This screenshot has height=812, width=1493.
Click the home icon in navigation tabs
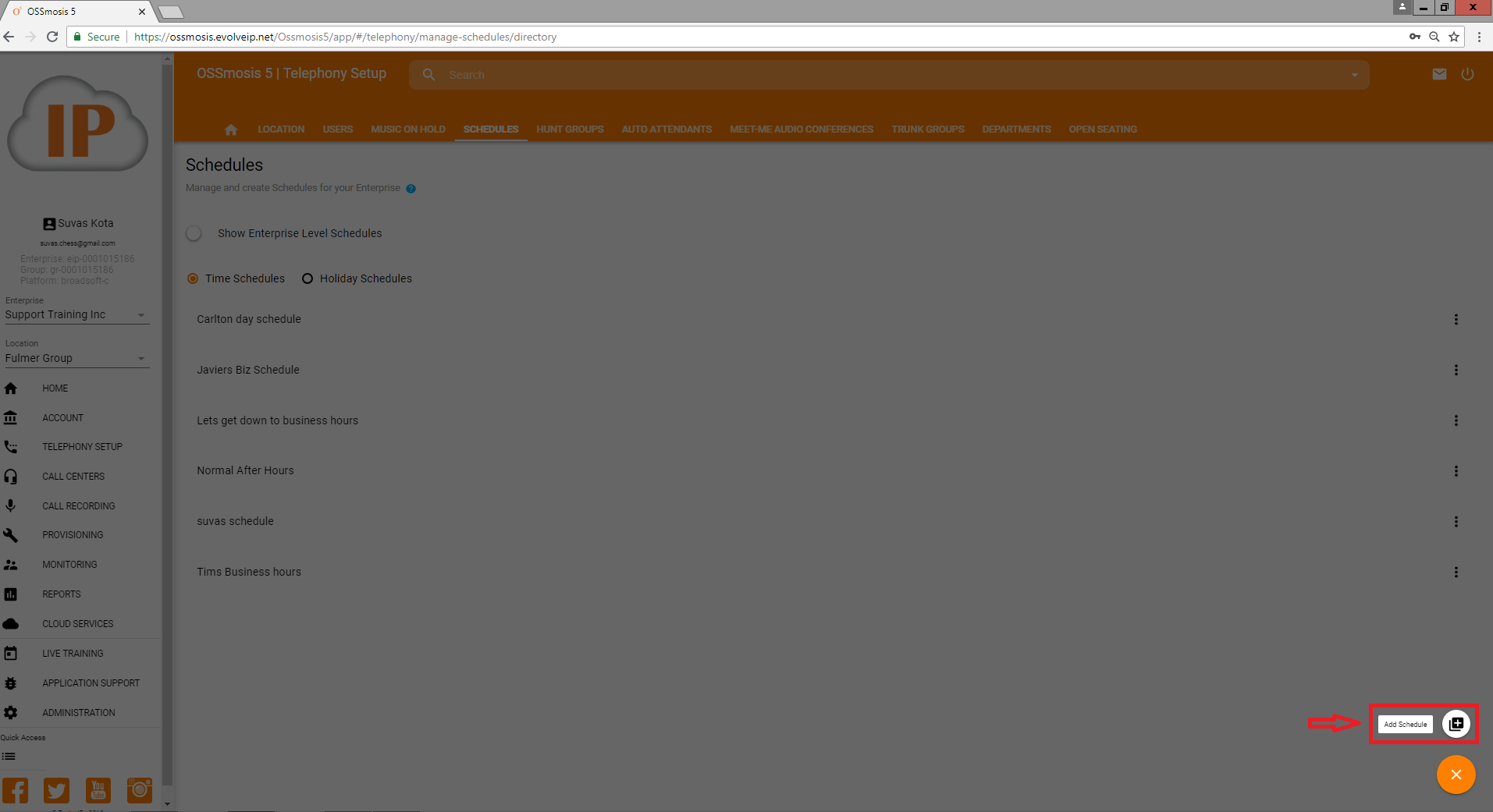[x=230, y=129]
